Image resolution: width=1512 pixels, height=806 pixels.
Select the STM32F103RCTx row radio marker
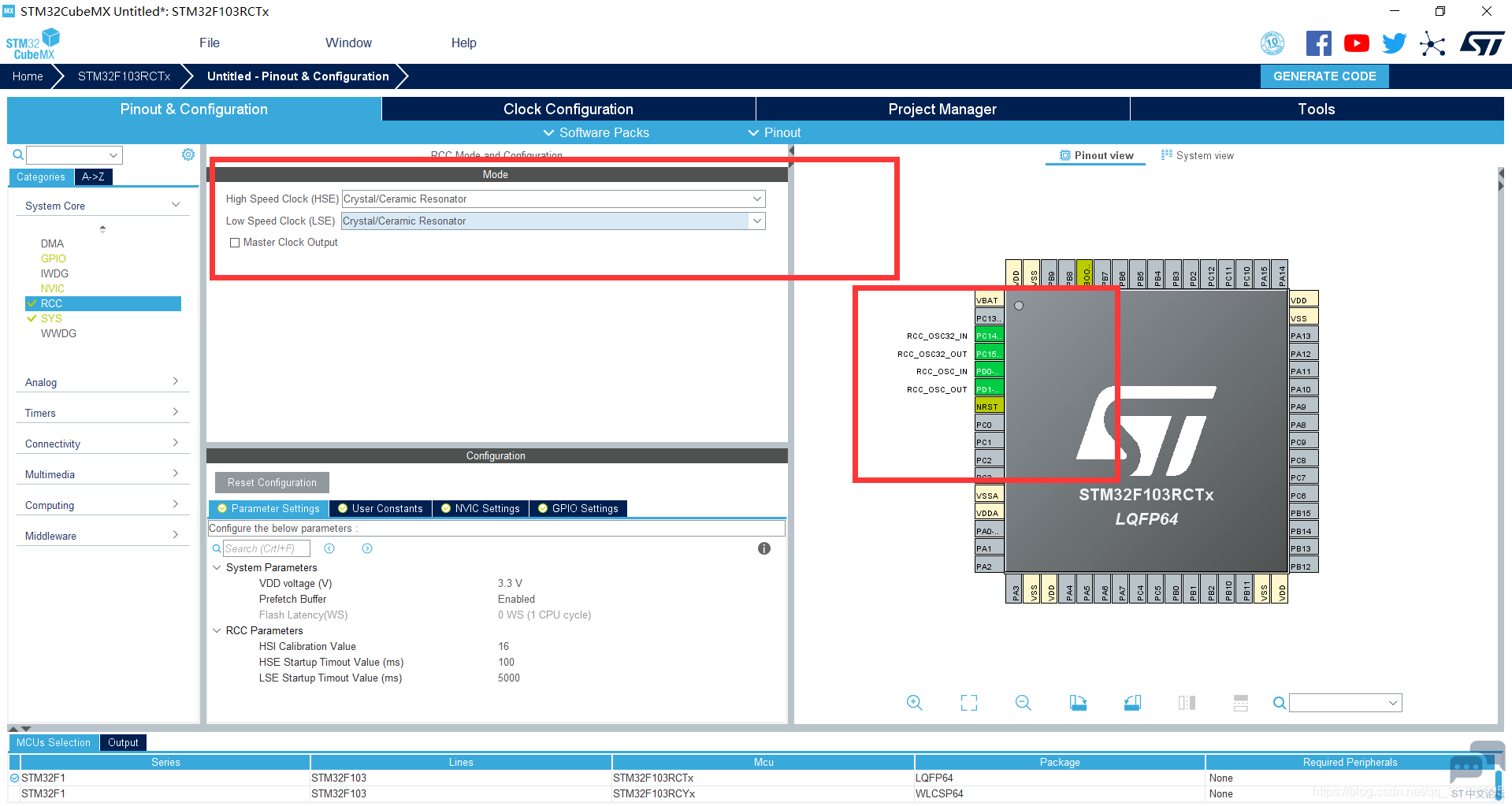pos(14,778)
